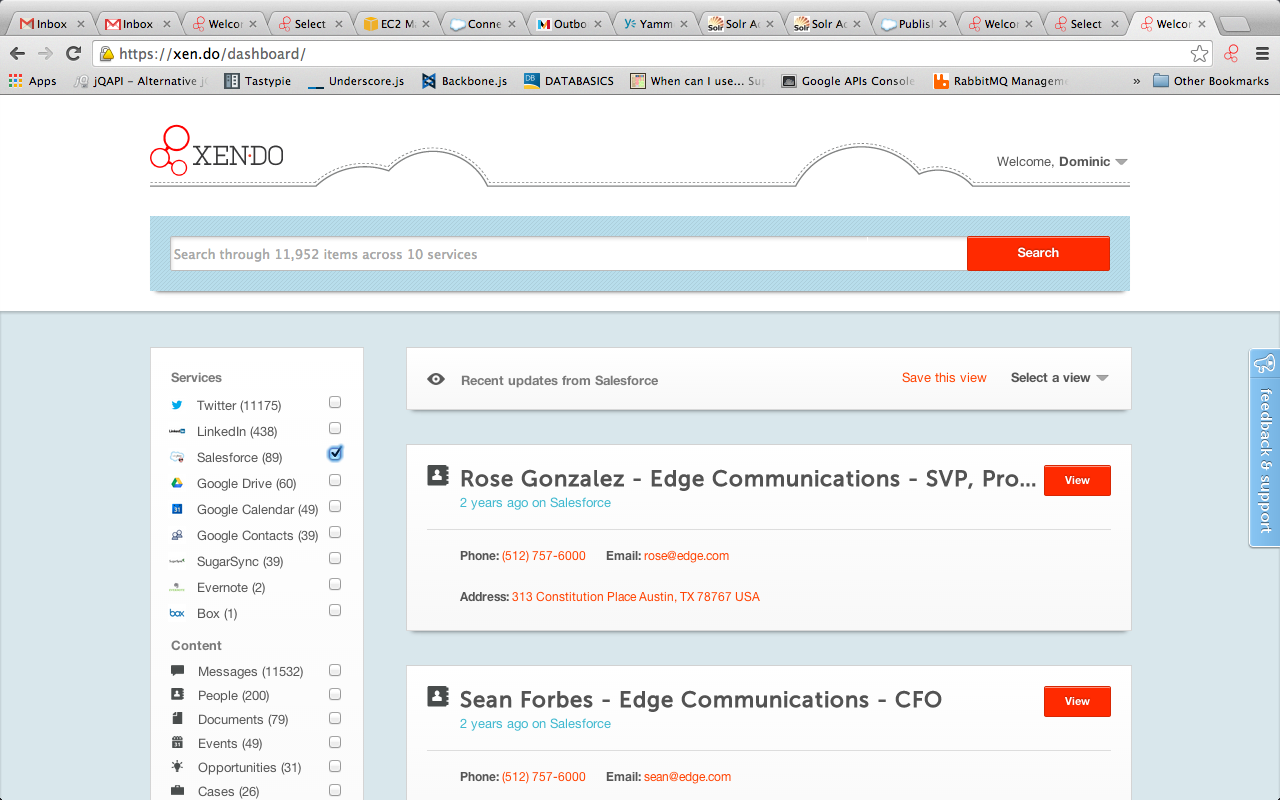1280x800 pixels.
Task: Switch to the Connect browser tab
Action: (x=483, y=24)
